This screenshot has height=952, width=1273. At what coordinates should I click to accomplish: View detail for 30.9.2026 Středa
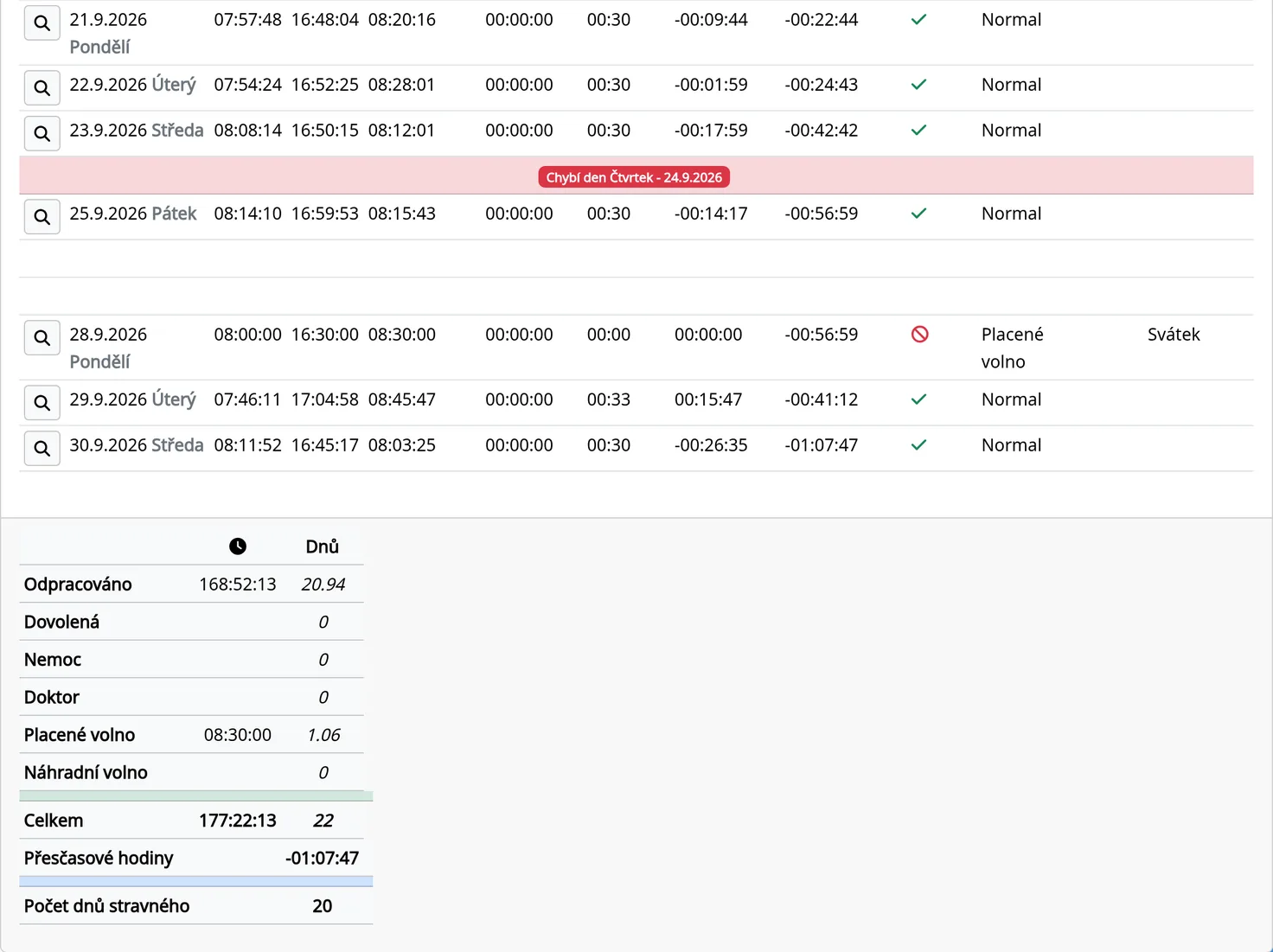point(42,449)
